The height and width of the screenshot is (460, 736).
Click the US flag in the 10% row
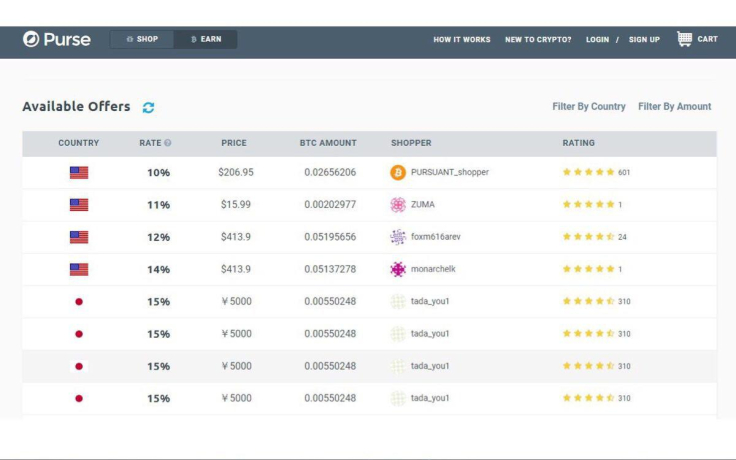(79, 173)
